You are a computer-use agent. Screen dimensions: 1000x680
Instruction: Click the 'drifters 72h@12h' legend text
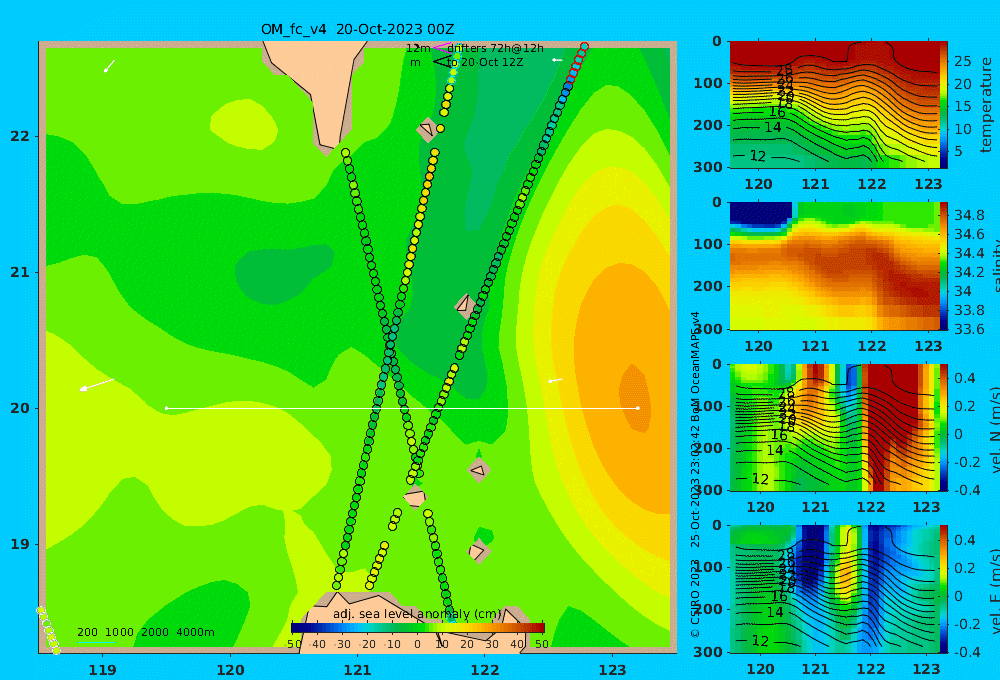[x=496, y=48]
